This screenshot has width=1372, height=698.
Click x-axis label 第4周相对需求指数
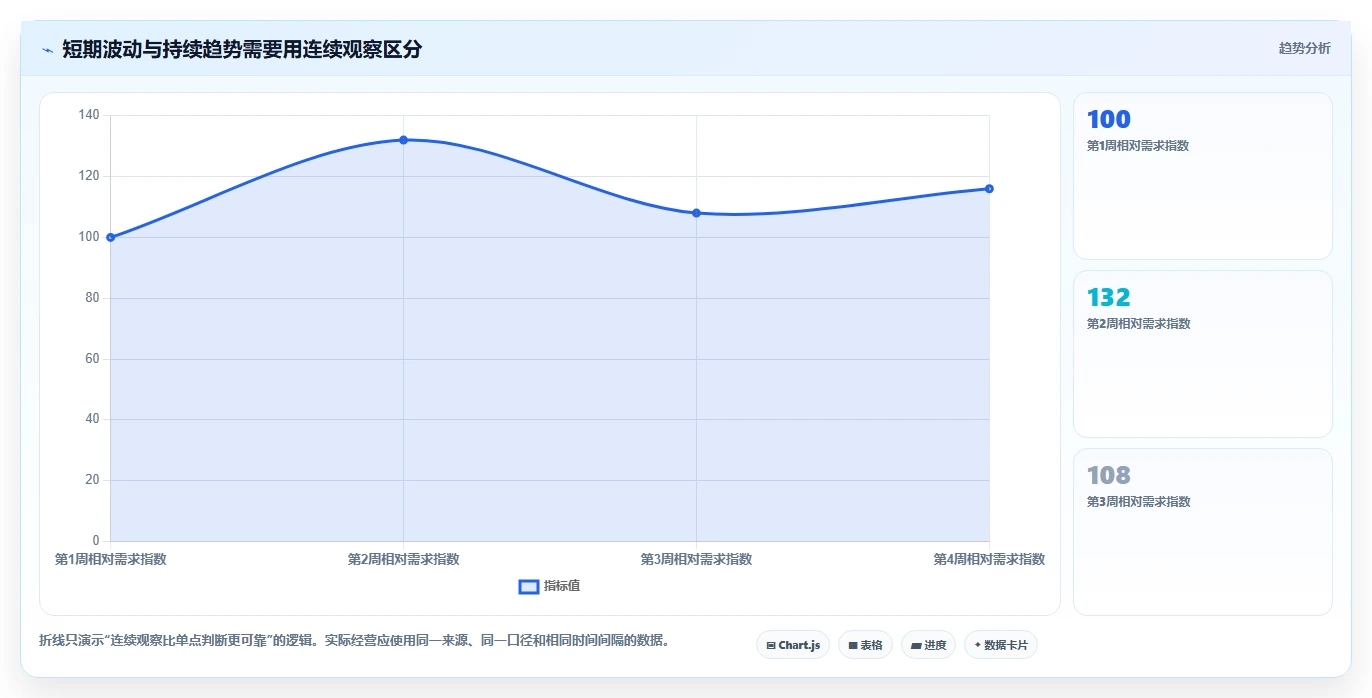989,559
